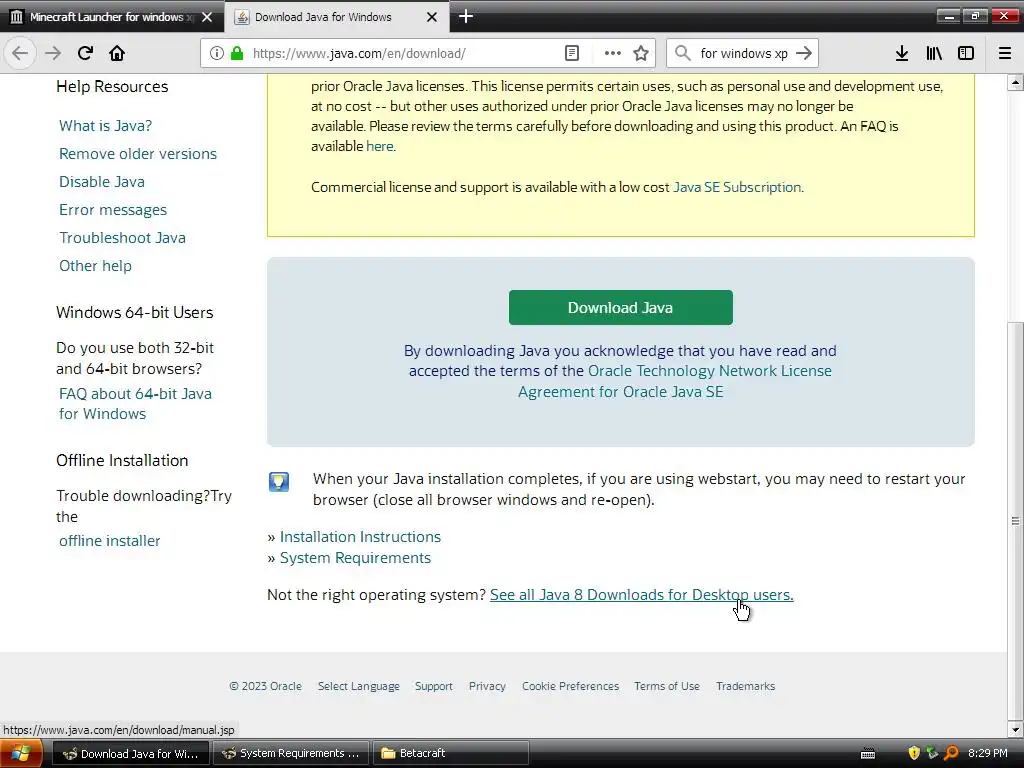Open 'Troubleshoot Java' link
Image resolution: width=1024 pixels, height=768 pixels.
click(x=122, y=238)
